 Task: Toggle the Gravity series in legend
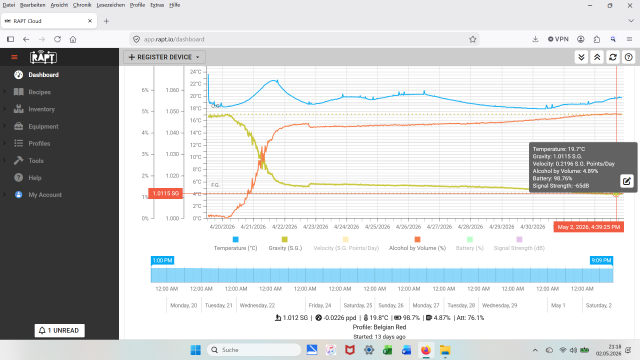point(285,244)
